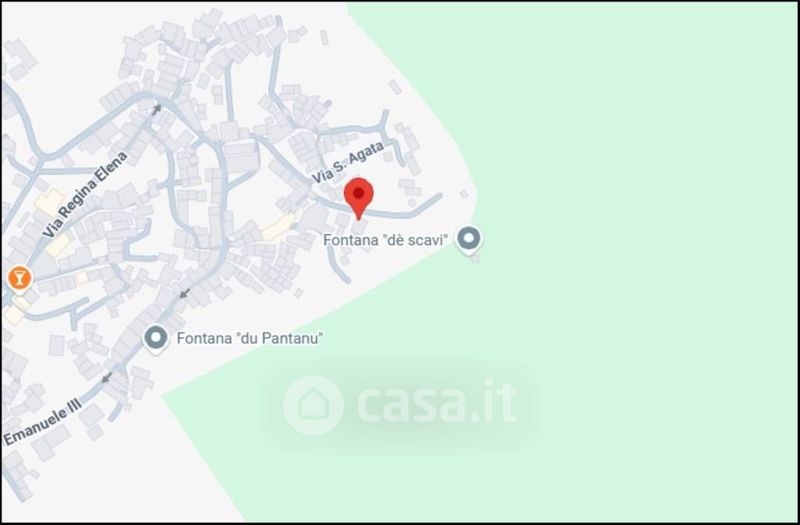
Task: Open the orange cocktail bar marker
Action: tap(19, 279)
